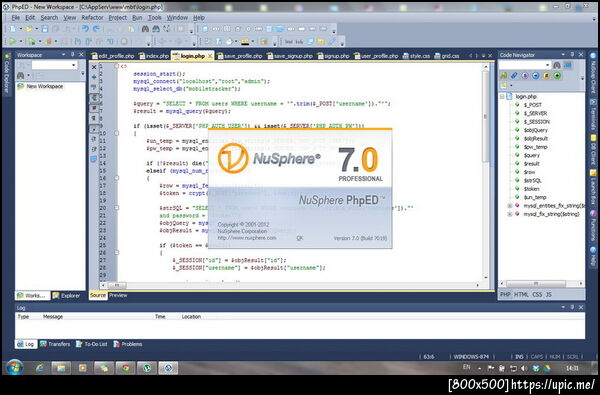Close the login.php editor tab
The height and width of the screenshot is (395, 600).
click(x=210, y=56)
